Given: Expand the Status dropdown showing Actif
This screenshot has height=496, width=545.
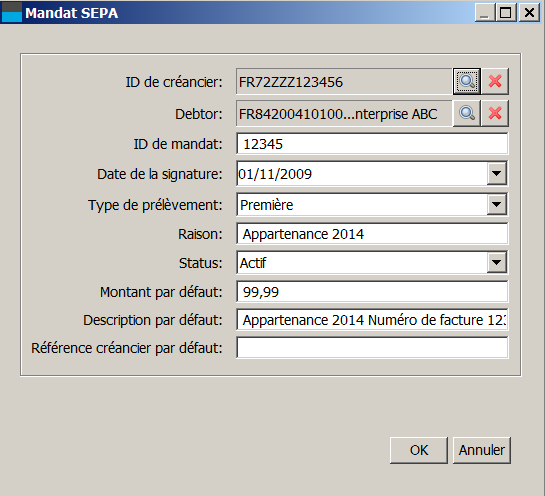Looking at the screenshot, I should tap(496, 262).
